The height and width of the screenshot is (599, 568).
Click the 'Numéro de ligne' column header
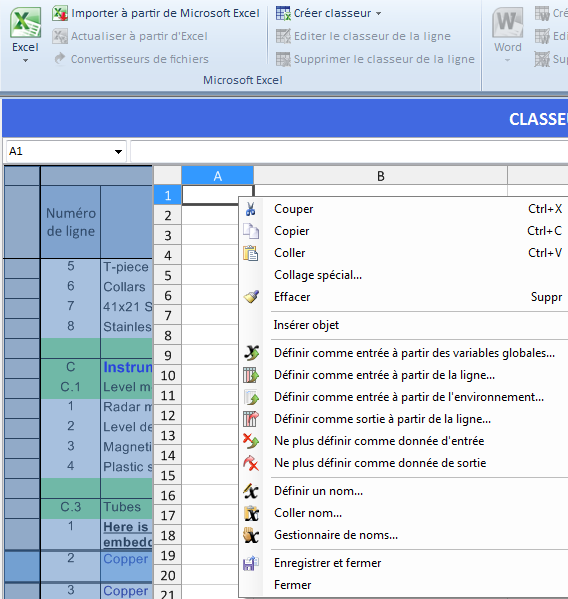[71, 222]
